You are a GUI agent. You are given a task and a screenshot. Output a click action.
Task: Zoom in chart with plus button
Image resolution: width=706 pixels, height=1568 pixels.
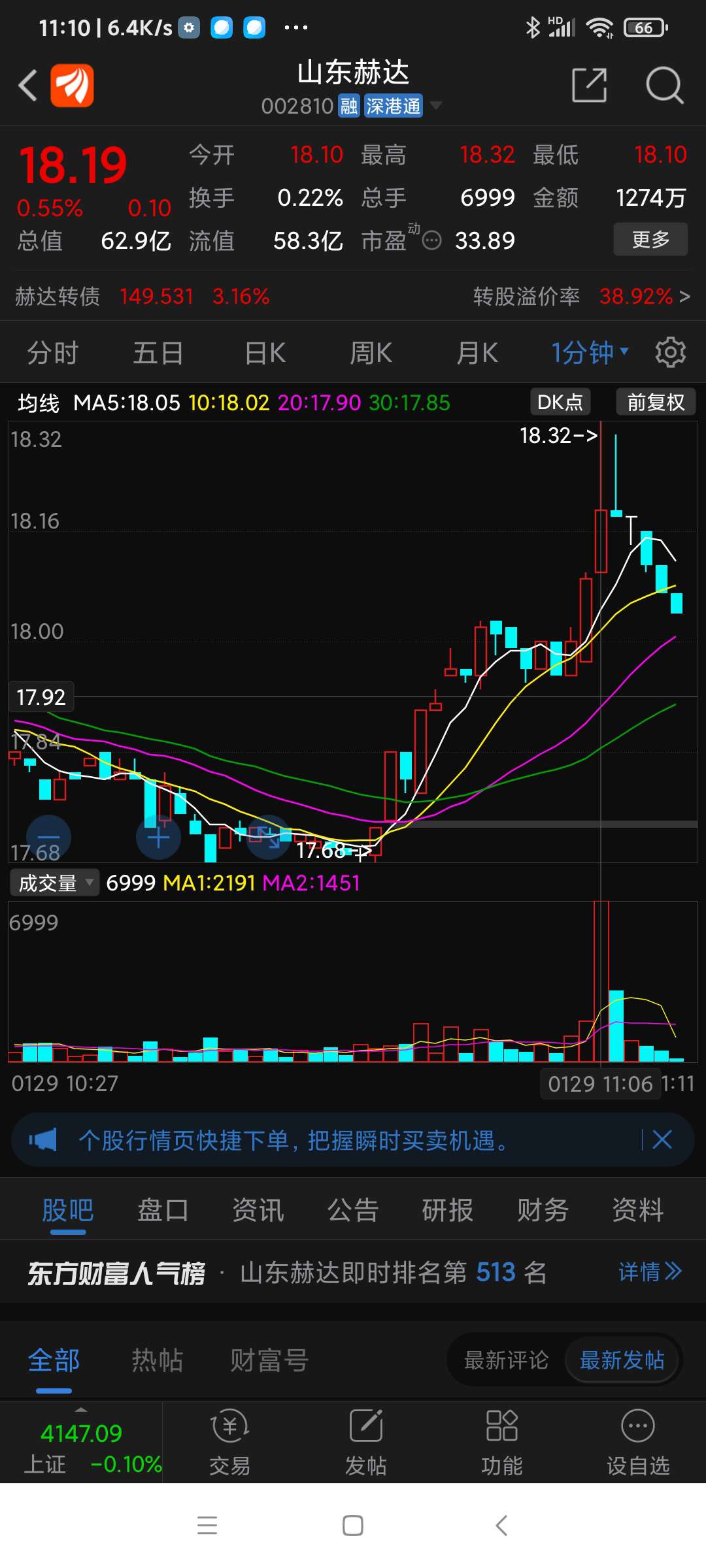pos(158,838)
